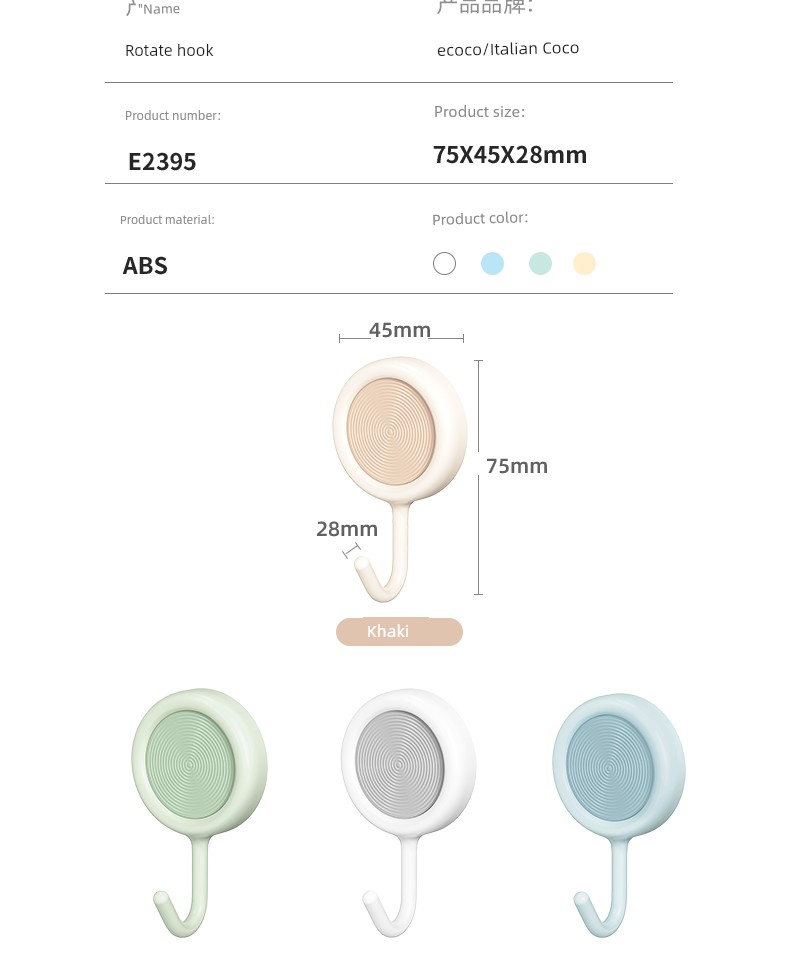Image resolution: width=790 pixels, height=960 pixels.
Task: Open the khaki rotate hook image
Action: [x=400, y=479]
